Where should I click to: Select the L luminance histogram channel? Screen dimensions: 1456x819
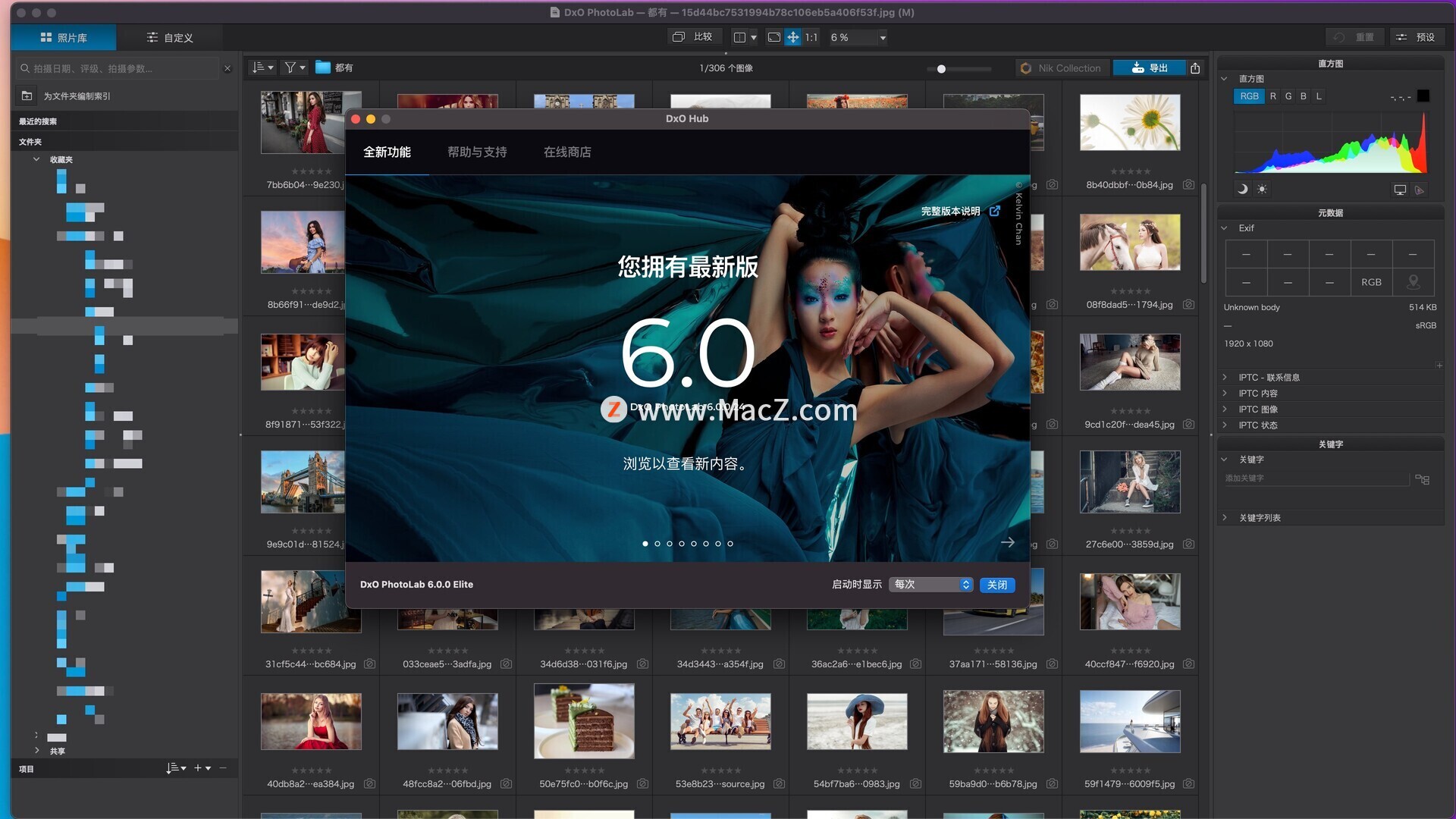[x=1319, y=96]
